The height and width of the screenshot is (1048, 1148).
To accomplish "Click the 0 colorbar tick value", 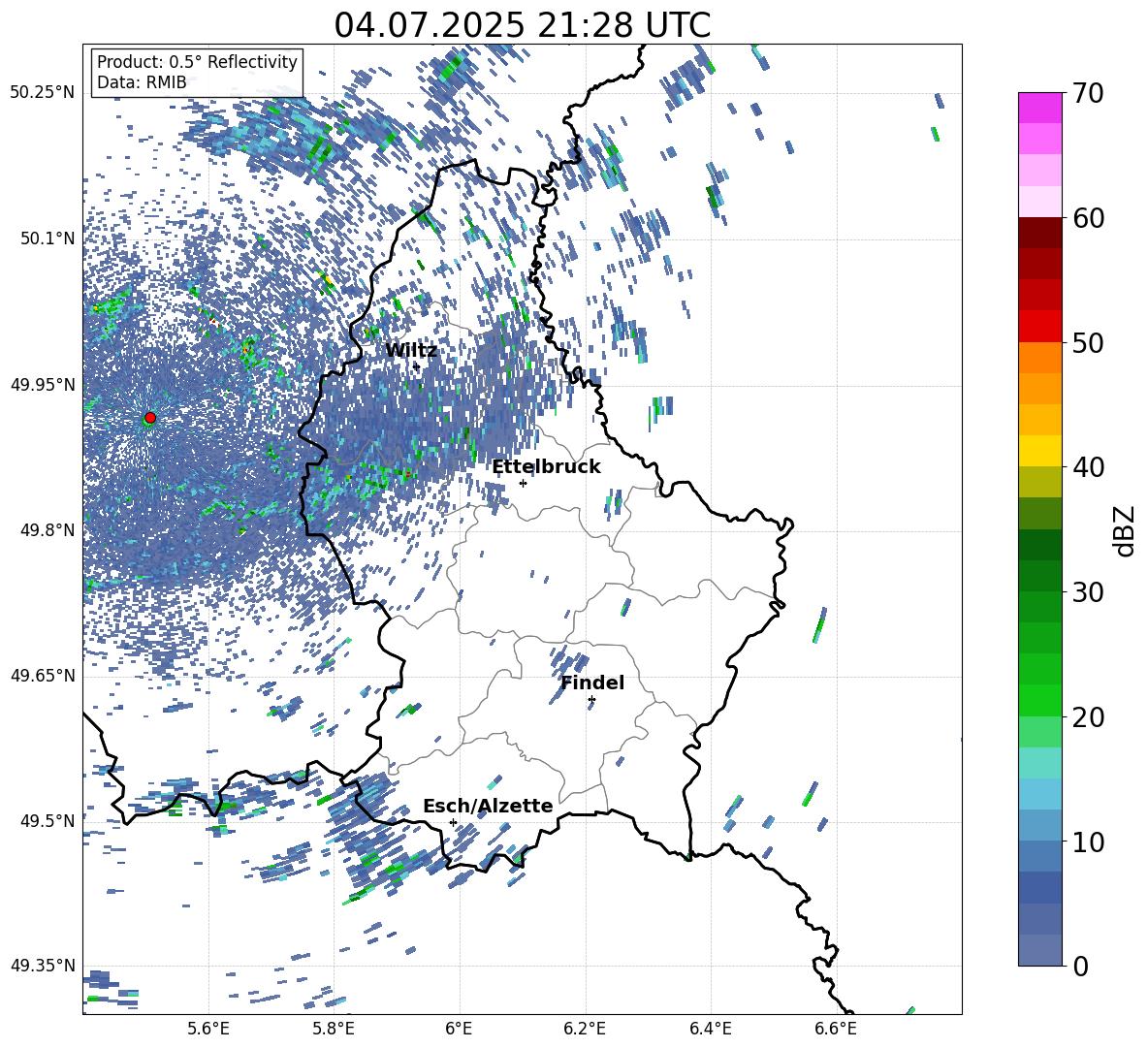I will coord(1080,966).
